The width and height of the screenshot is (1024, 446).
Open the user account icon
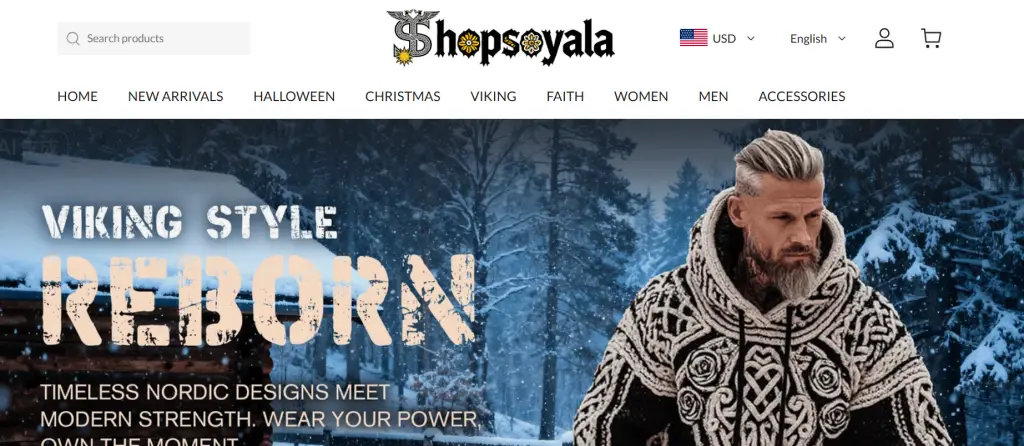tap(884, 38)
